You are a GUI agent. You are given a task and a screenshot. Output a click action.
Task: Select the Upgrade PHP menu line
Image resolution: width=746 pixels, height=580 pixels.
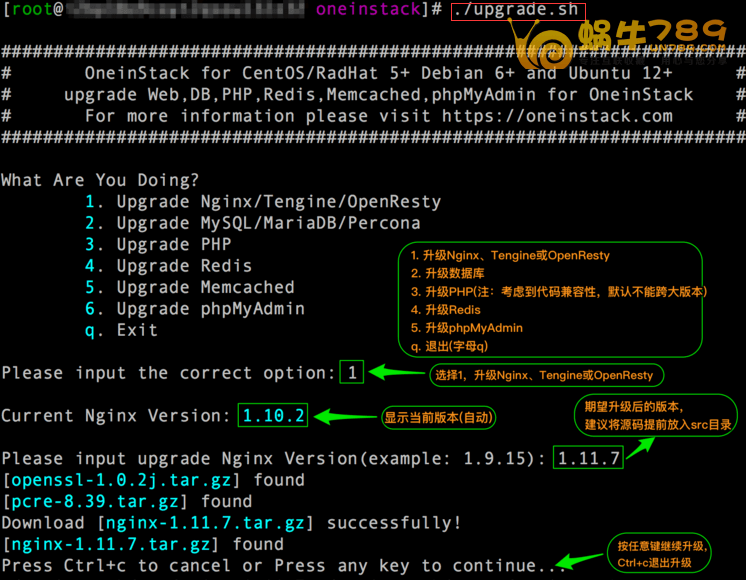[x=173, y=244]
